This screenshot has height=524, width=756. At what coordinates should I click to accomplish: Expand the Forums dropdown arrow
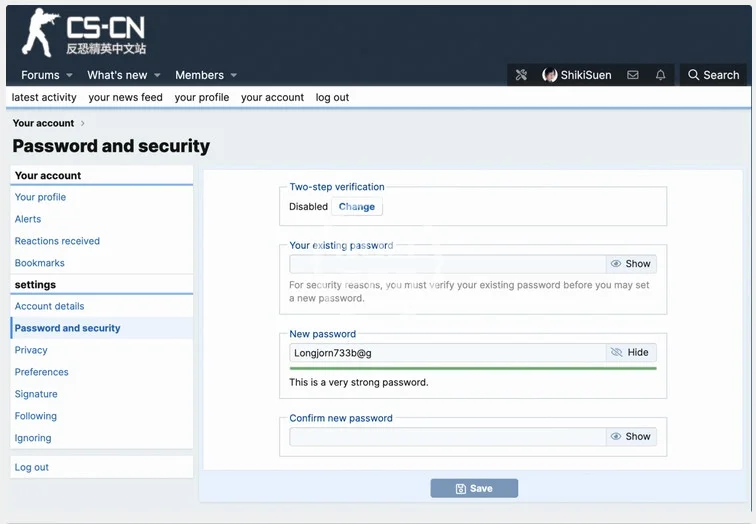click(69, 75)
